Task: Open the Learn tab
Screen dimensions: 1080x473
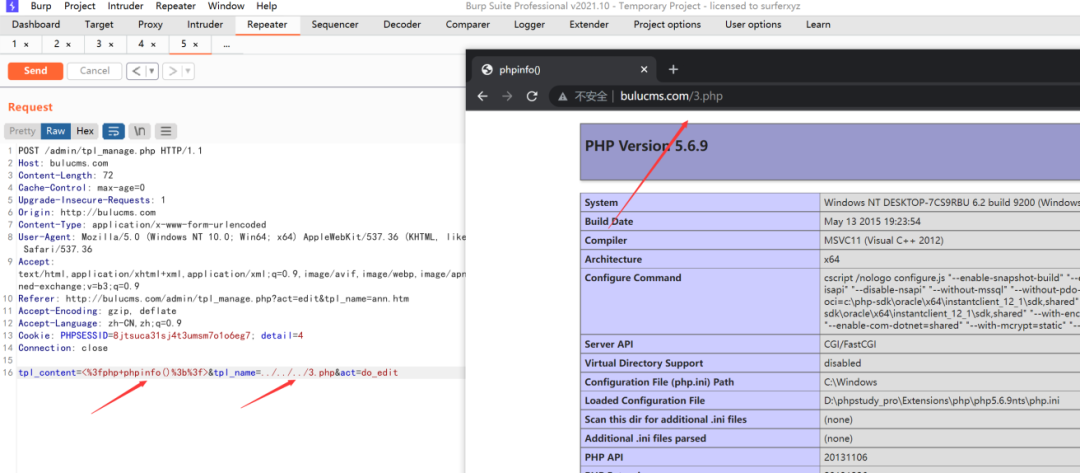Action: (x=818, y=25)
